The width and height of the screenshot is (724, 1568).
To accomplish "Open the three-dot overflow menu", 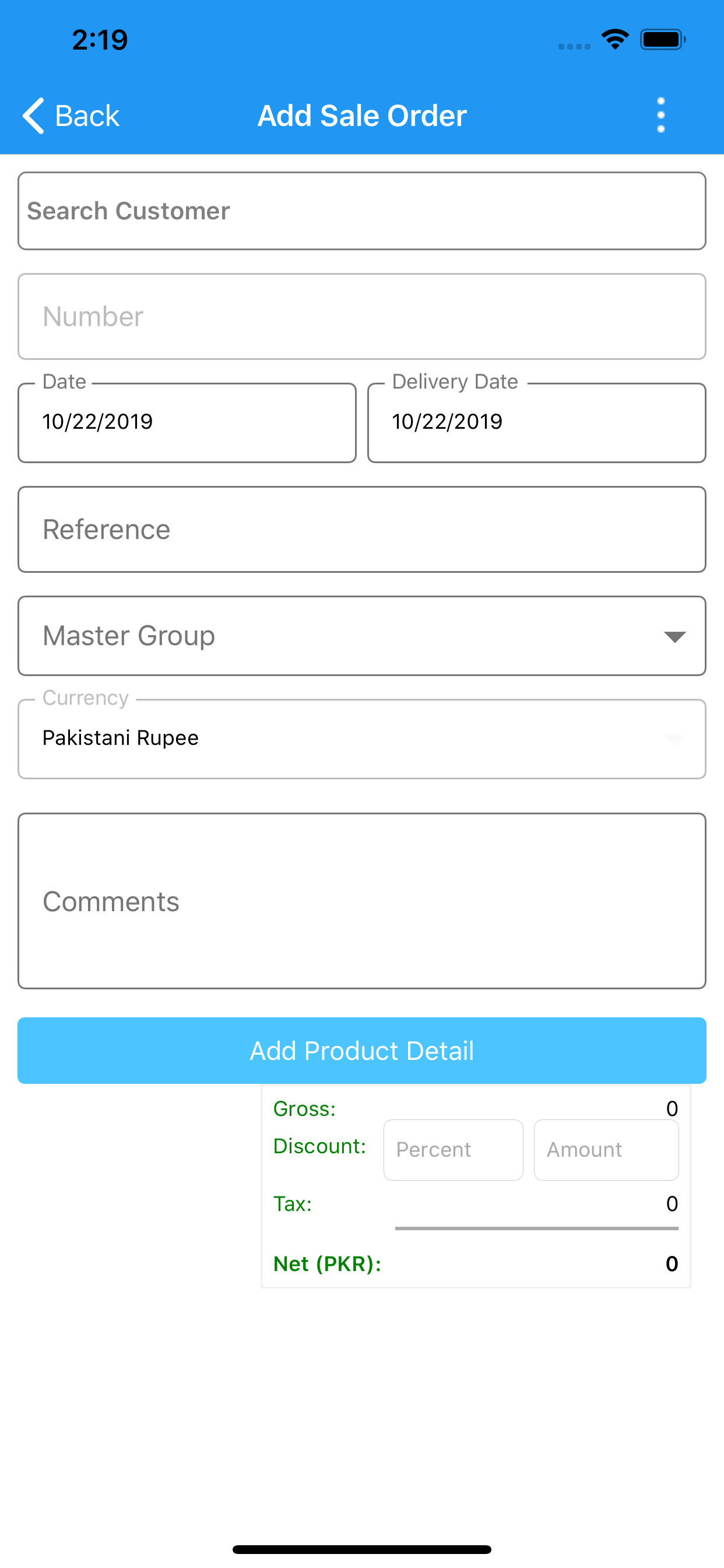I will coord(660,115).
